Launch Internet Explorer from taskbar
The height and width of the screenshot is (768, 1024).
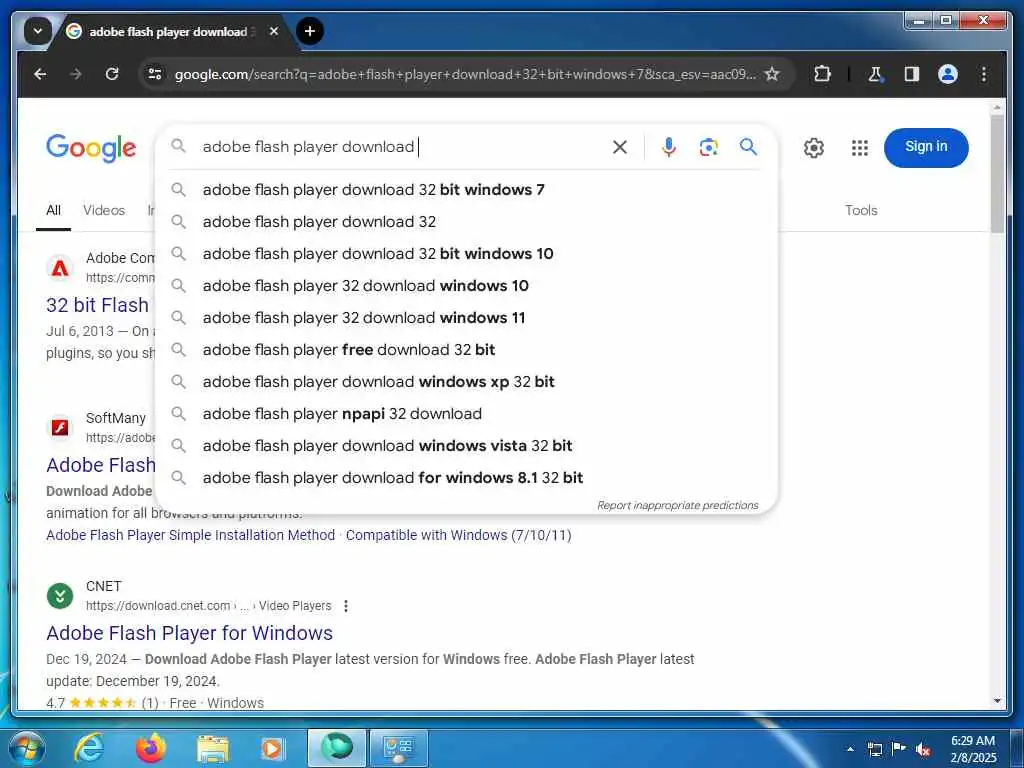(x=88, y=748)
